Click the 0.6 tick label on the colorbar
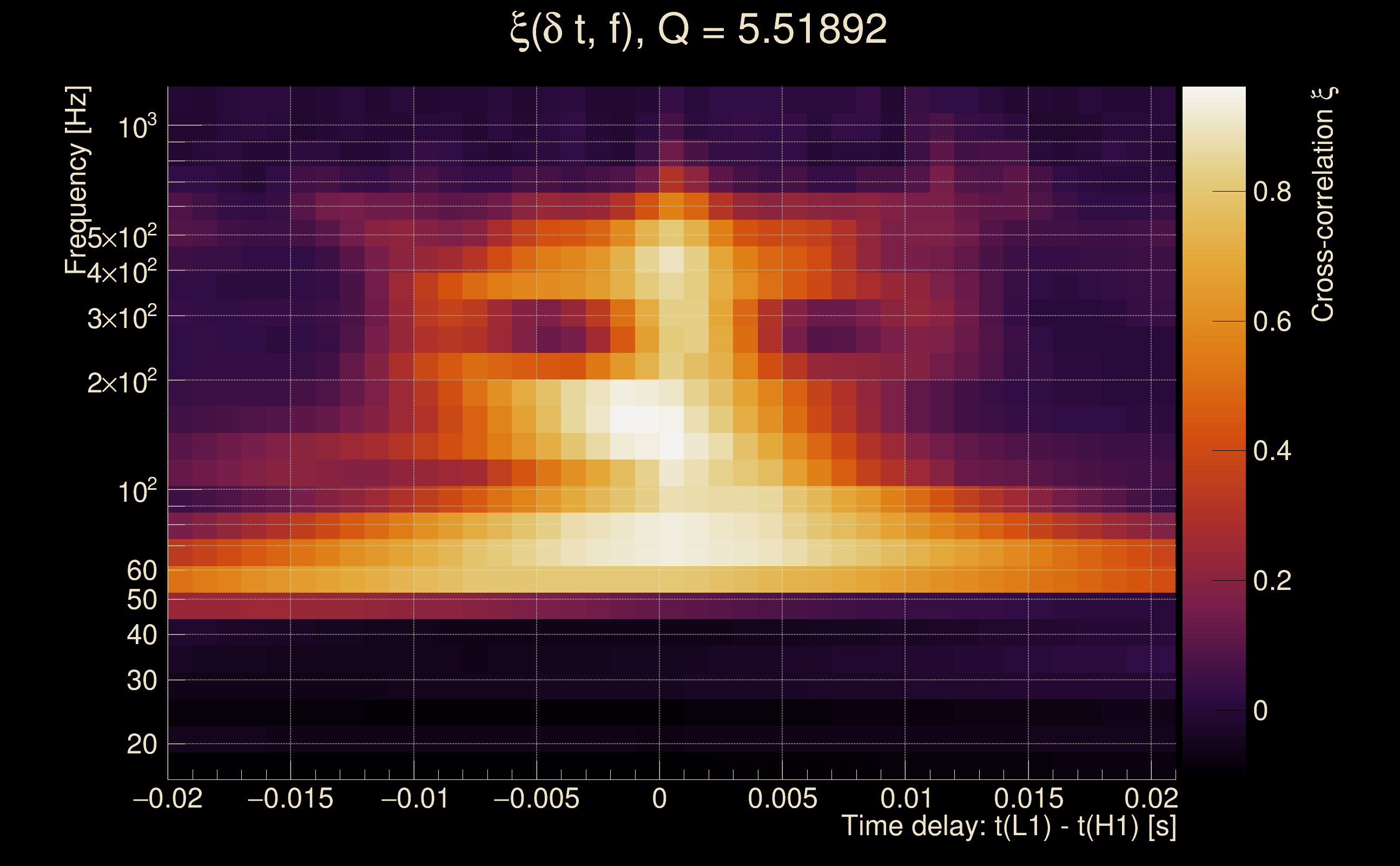 point(1272,322)
